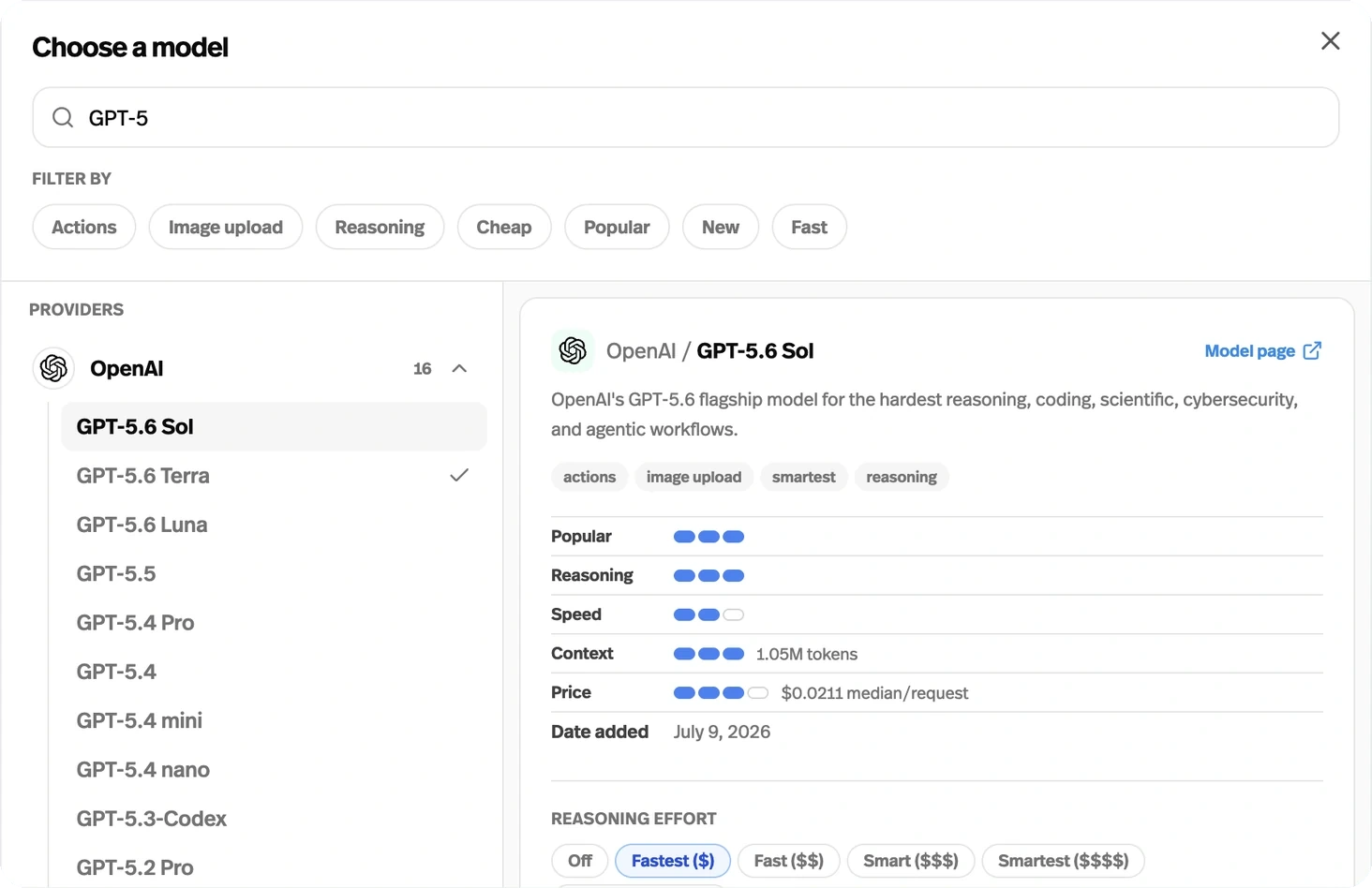Click the search field containing GPT-5
The image size is (1372, 888).
[x=686, y=117]
